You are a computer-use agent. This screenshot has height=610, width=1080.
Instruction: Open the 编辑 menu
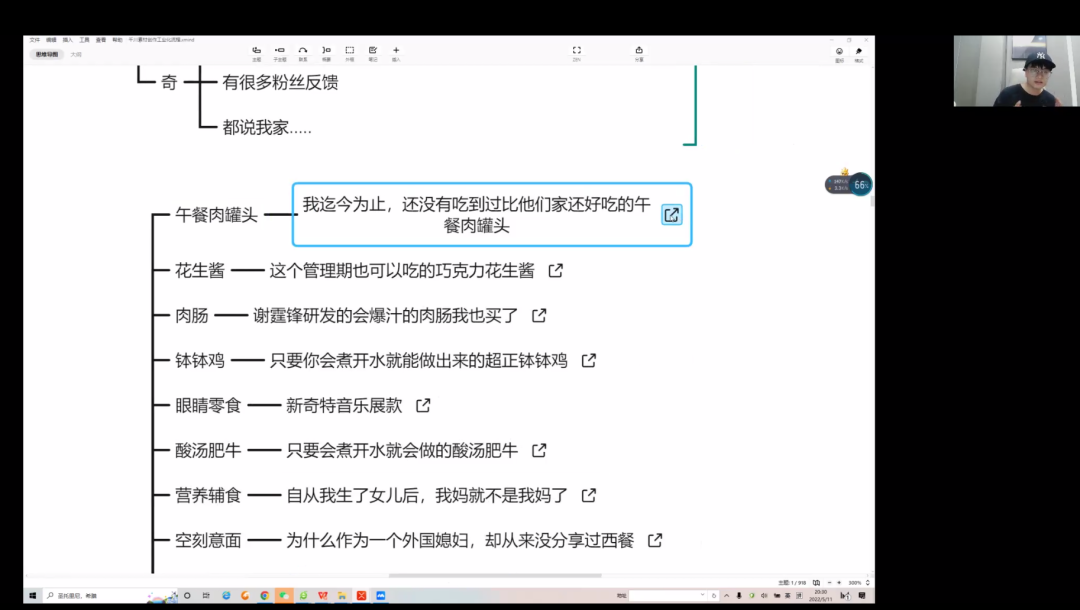(x=51, y=40)
